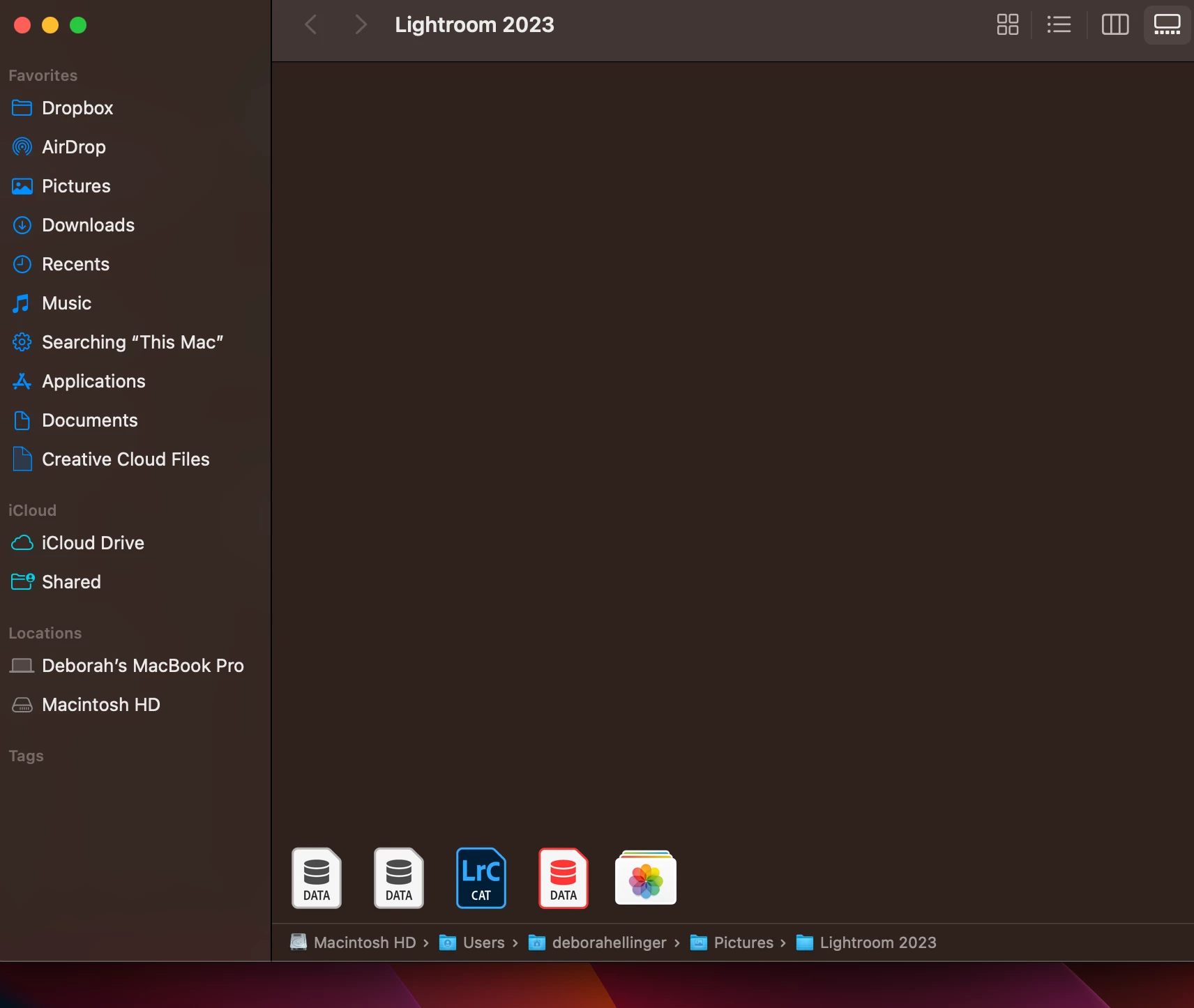Close the Finder window with red button
This screenshot has width=1194, height=1008.
pos(22,25)
